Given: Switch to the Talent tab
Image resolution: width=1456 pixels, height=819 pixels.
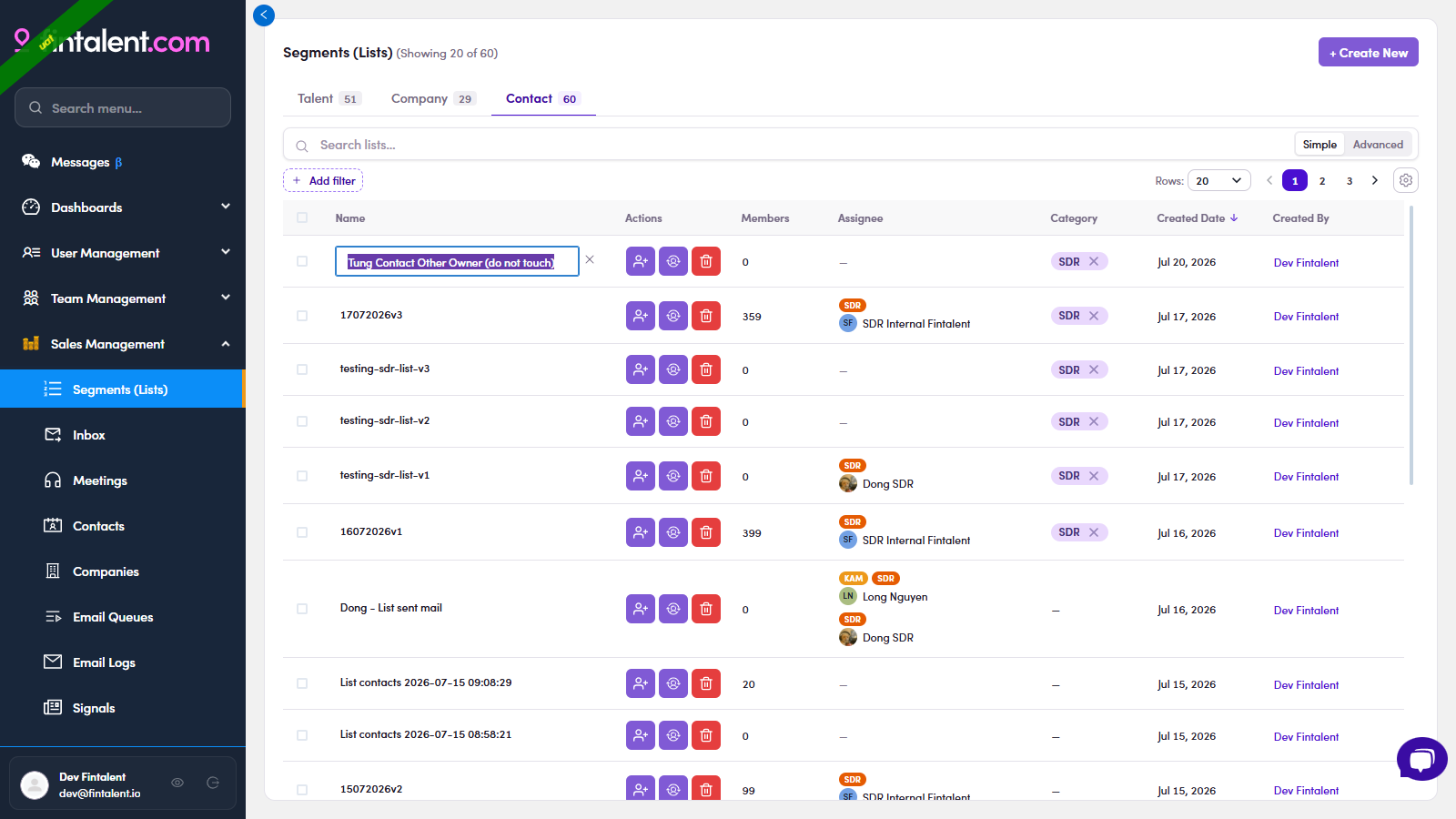Looking at the screenshot, I should [x=329, y=98].
